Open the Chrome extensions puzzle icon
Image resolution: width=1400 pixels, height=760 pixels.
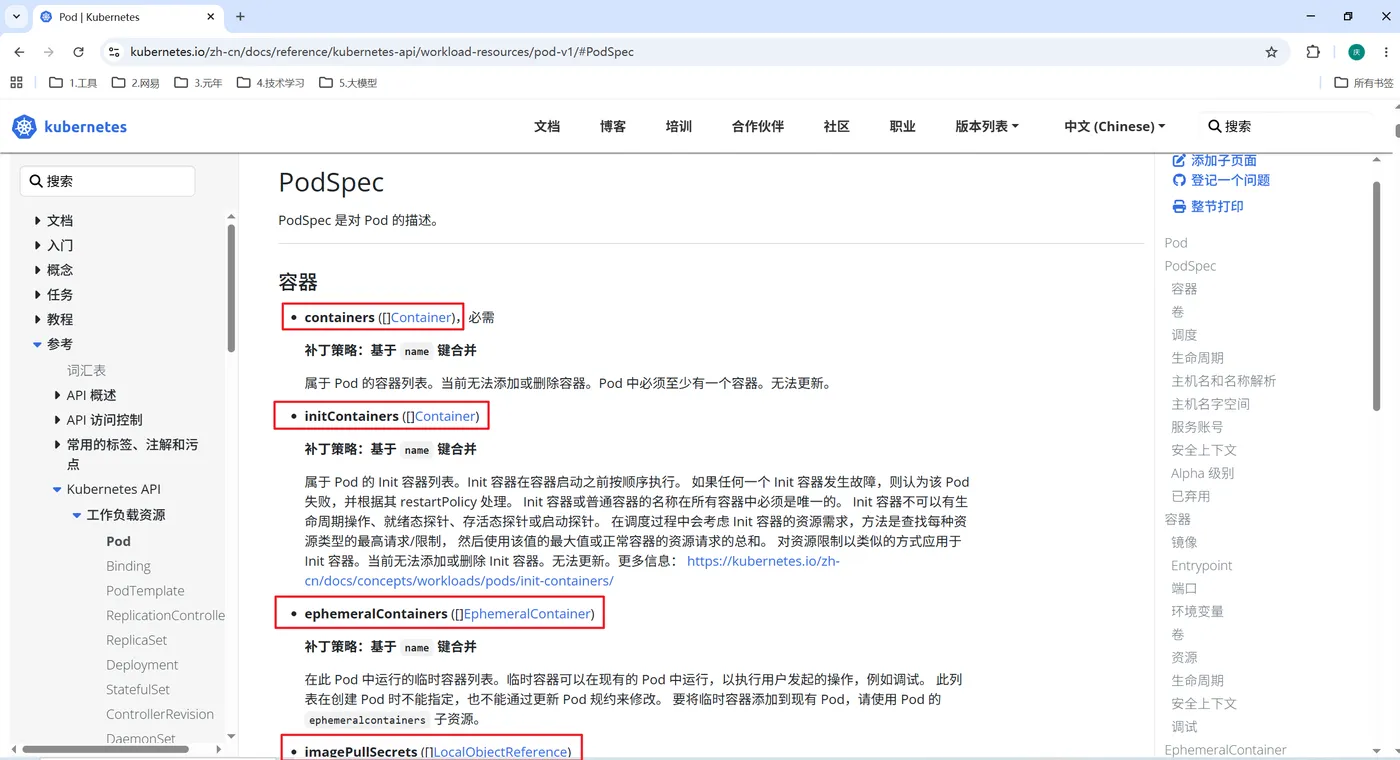1313,52
